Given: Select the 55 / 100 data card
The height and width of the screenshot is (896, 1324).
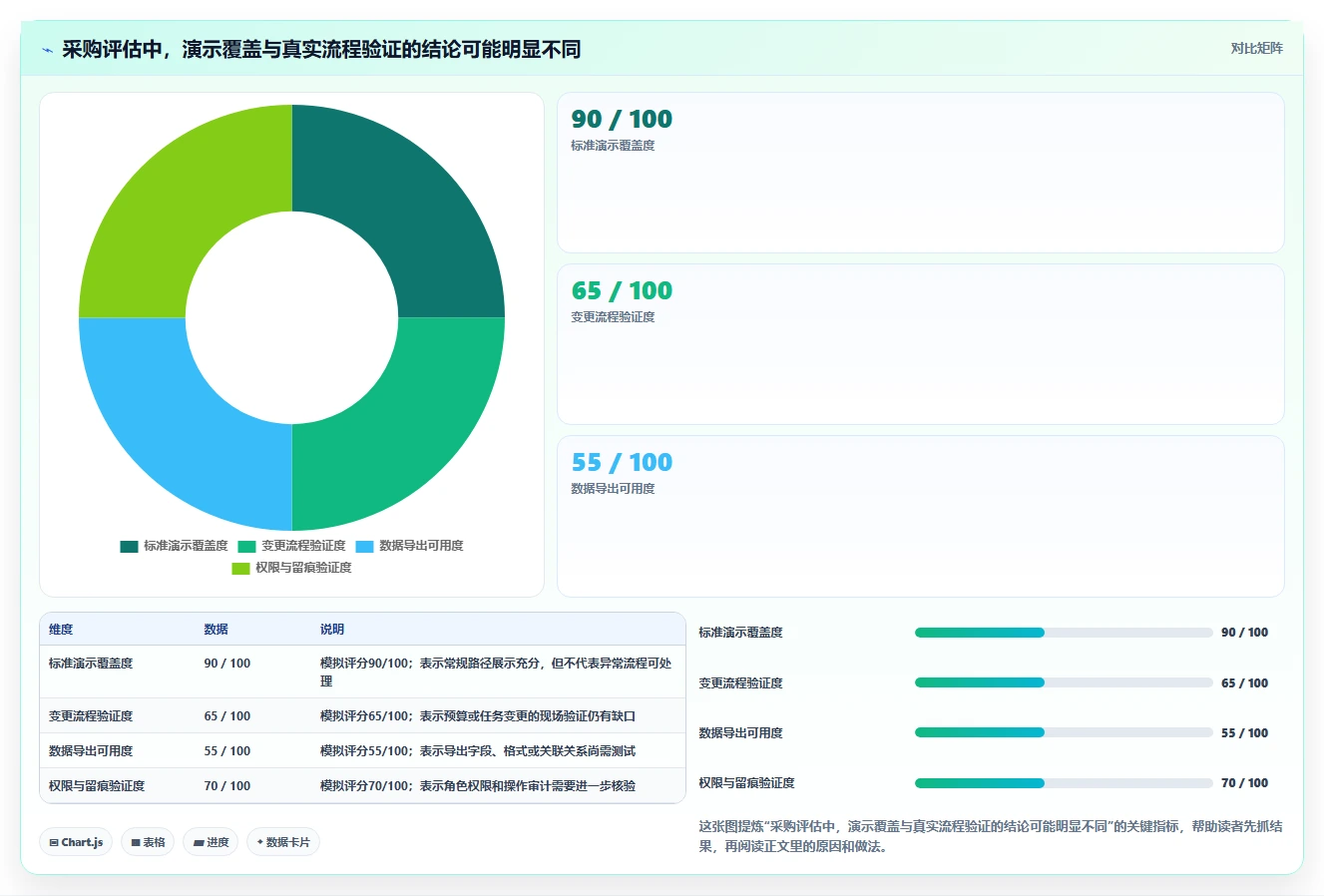Looking at the screenshot, I should click(x=920, y=516).
